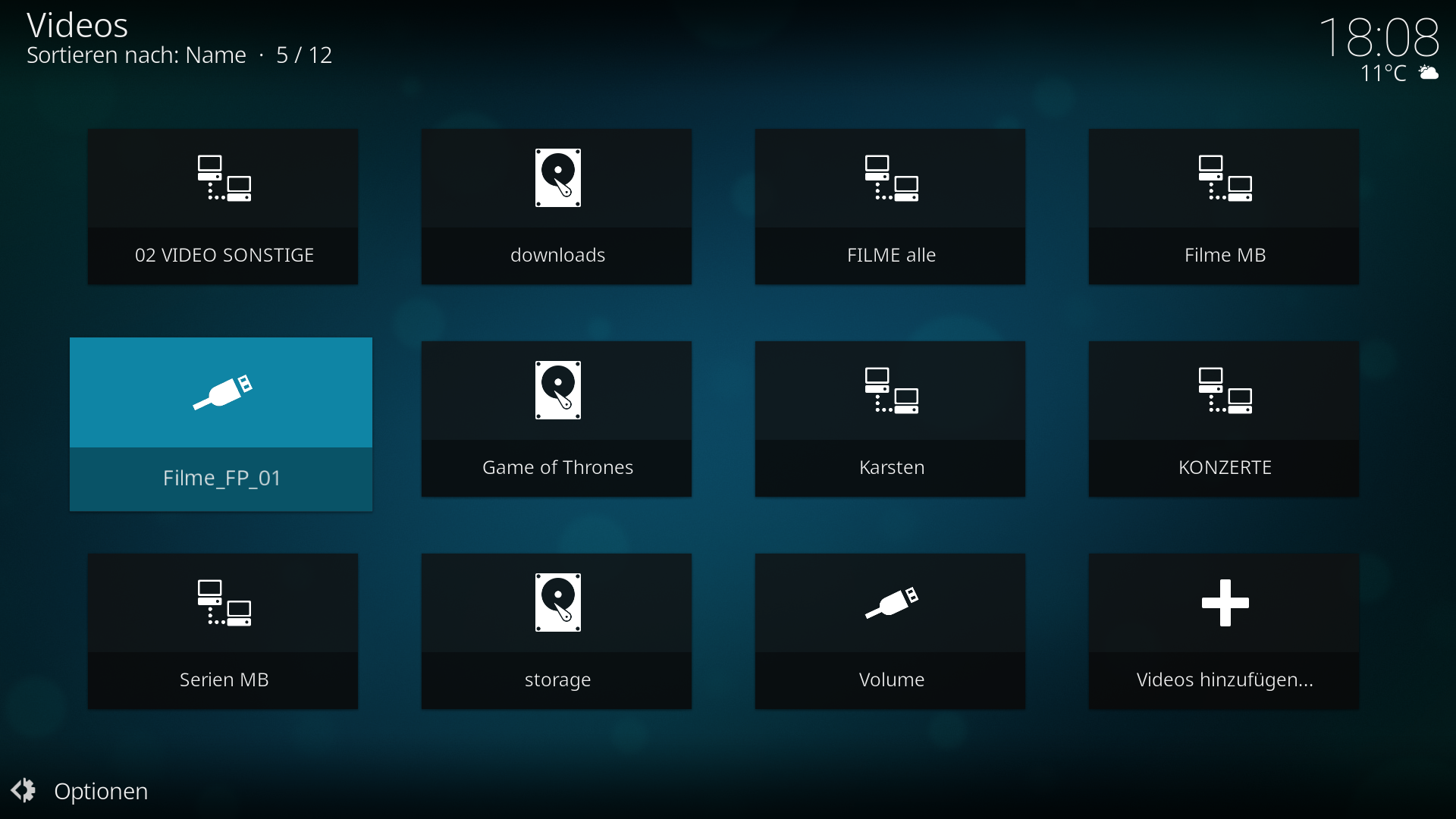Click the weather icon next to temperature
This screenshot has height=819, width=1456.
1428,73
